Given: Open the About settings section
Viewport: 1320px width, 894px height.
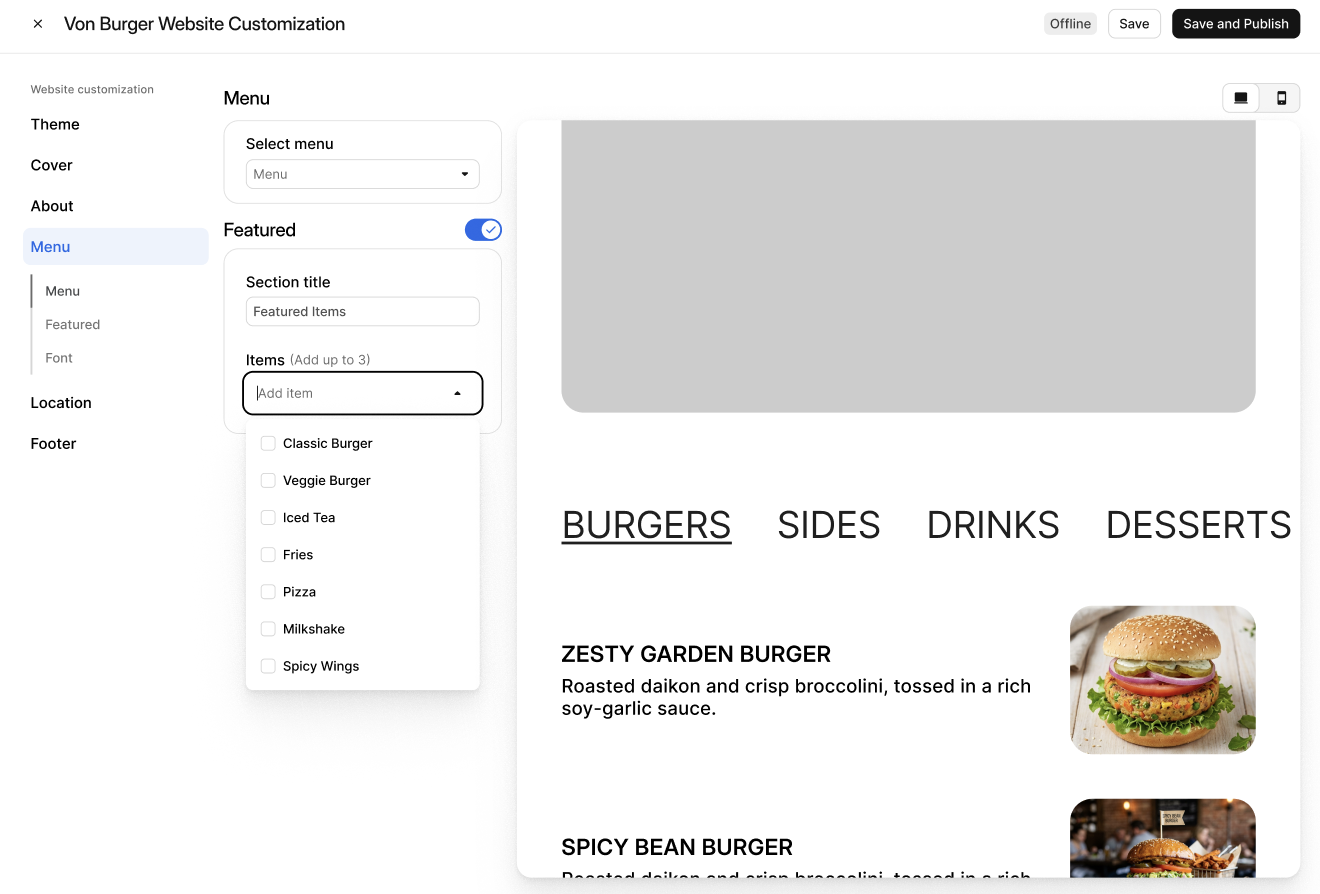Looking at the screenshot, I should pyautogui.click(x=52, y=206).
